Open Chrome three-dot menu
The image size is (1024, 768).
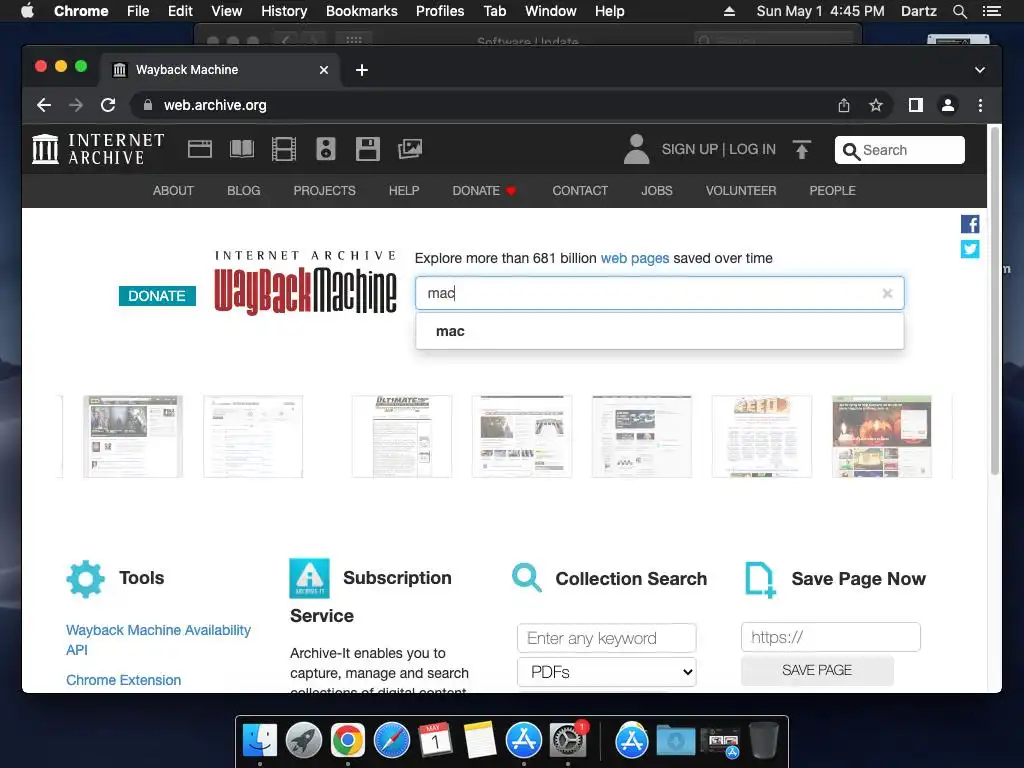pos(980,105)
